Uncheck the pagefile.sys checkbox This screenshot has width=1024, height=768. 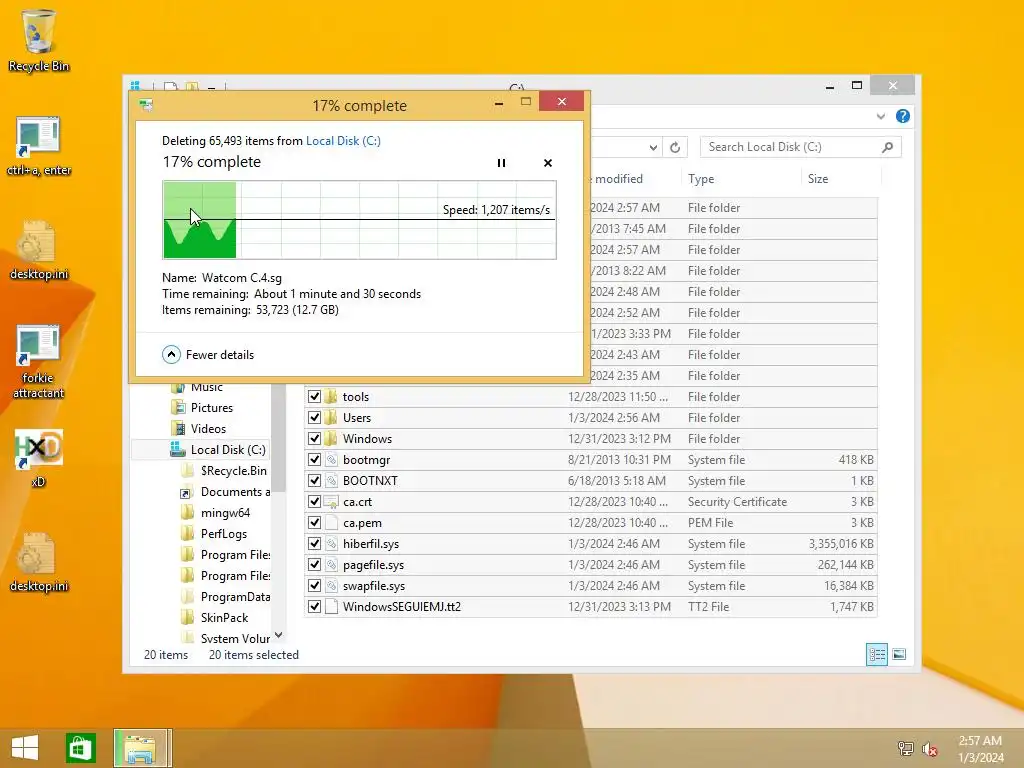(314, 564)
